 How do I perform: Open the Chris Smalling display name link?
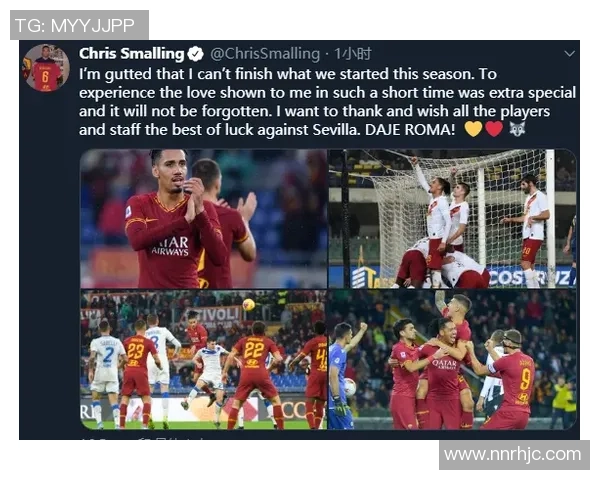pyautogui.click(x=131, y=54)
